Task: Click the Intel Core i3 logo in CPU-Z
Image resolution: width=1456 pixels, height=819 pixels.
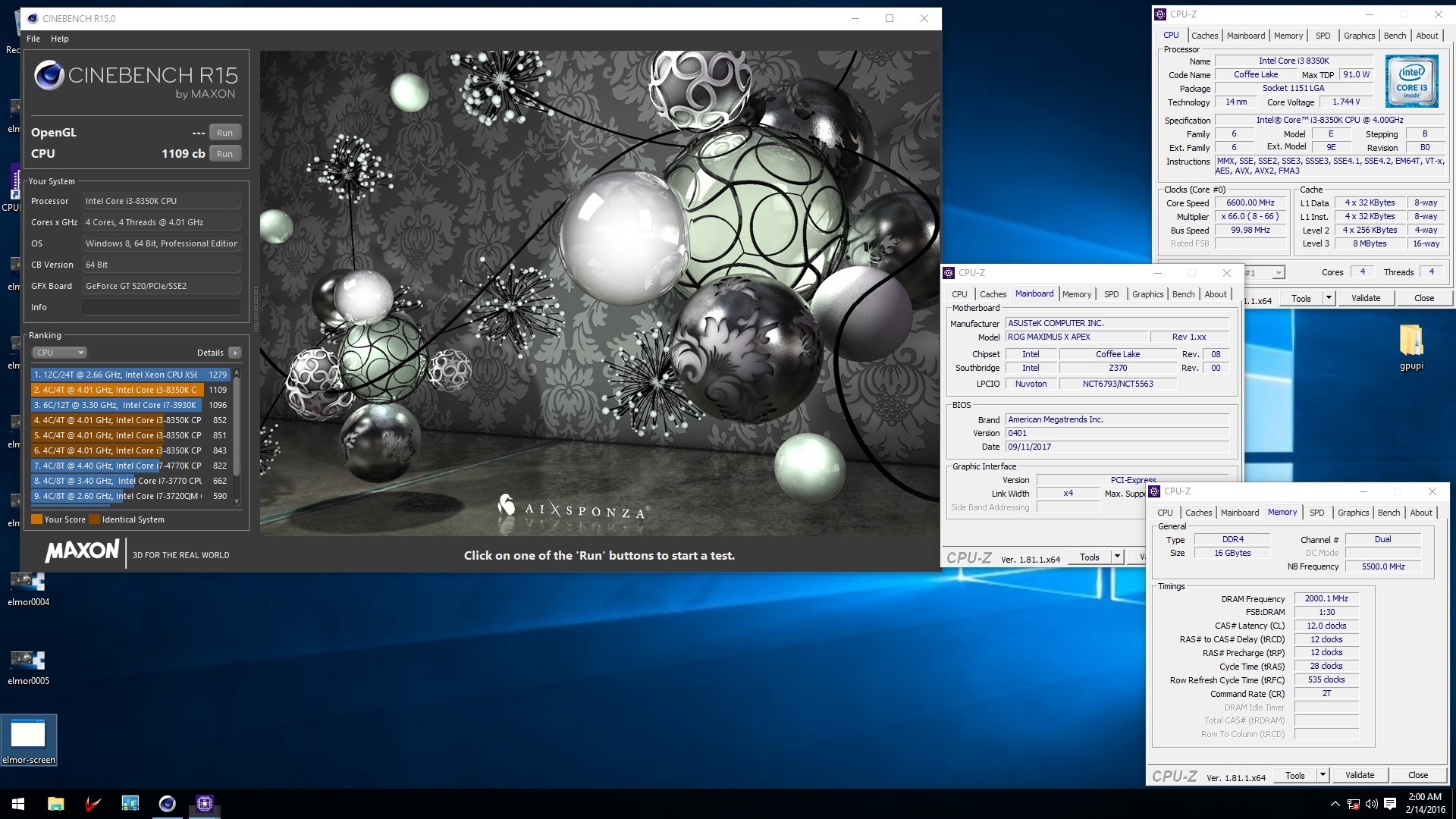Action: pos(1411,82)
